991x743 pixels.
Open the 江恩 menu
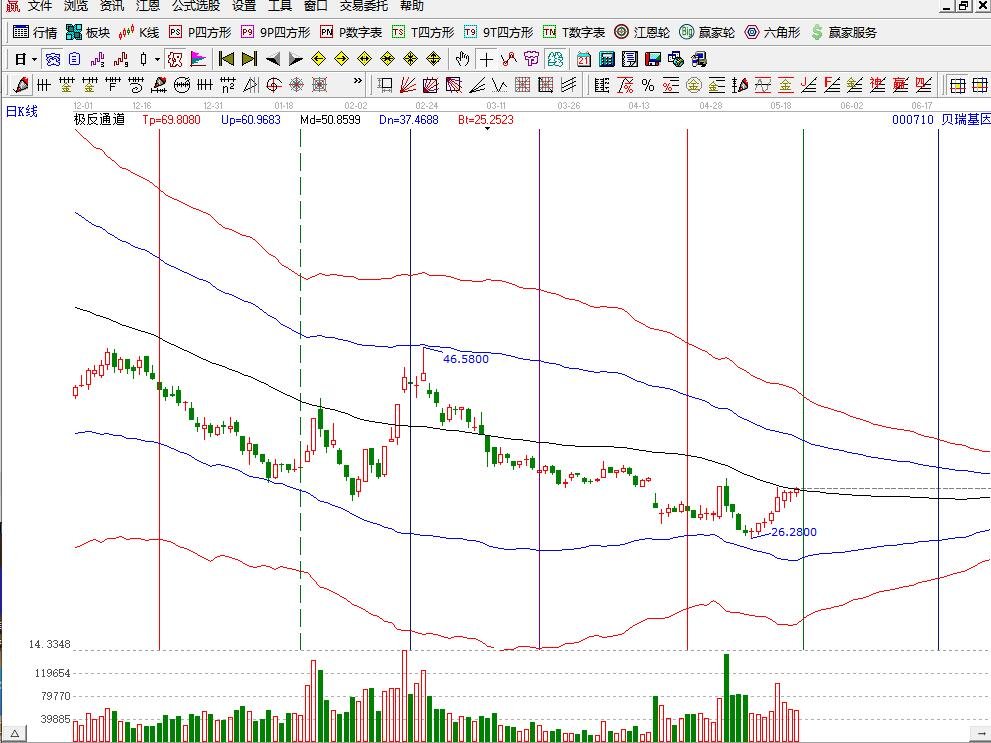[x=148, y=6]
